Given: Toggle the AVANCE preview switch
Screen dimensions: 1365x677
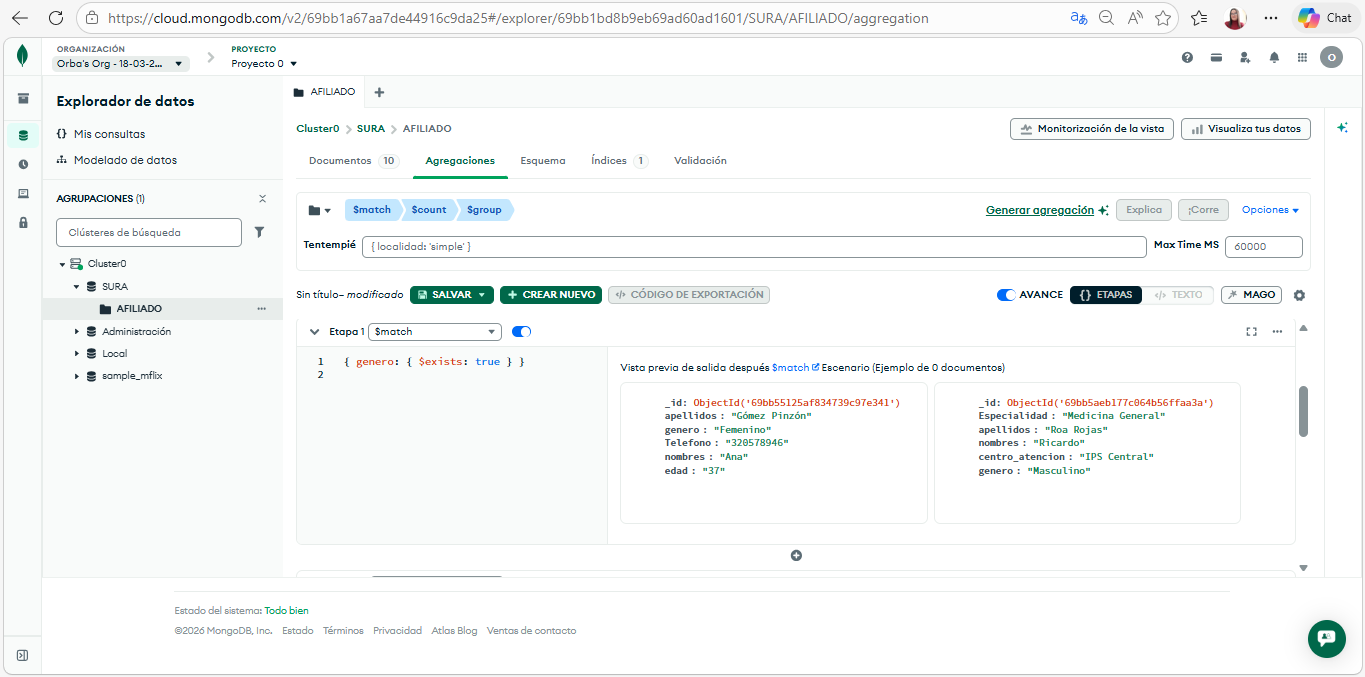Looking at the screenshot, I should (1006, 295).
